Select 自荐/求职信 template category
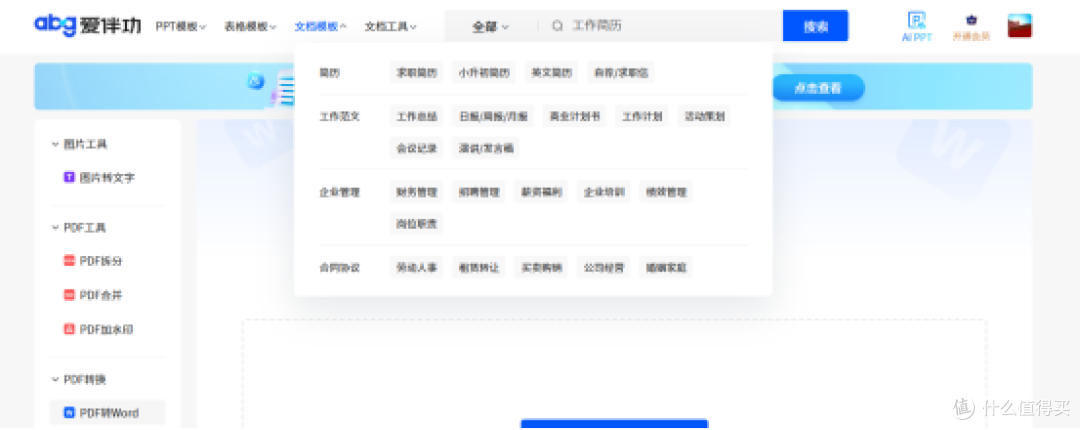This screenshot has height=430, width=1080. point(621,72)
